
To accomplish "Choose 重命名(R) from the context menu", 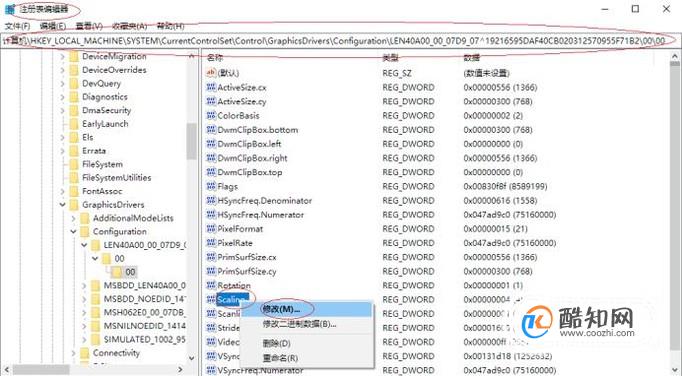I will coord(307,358).
